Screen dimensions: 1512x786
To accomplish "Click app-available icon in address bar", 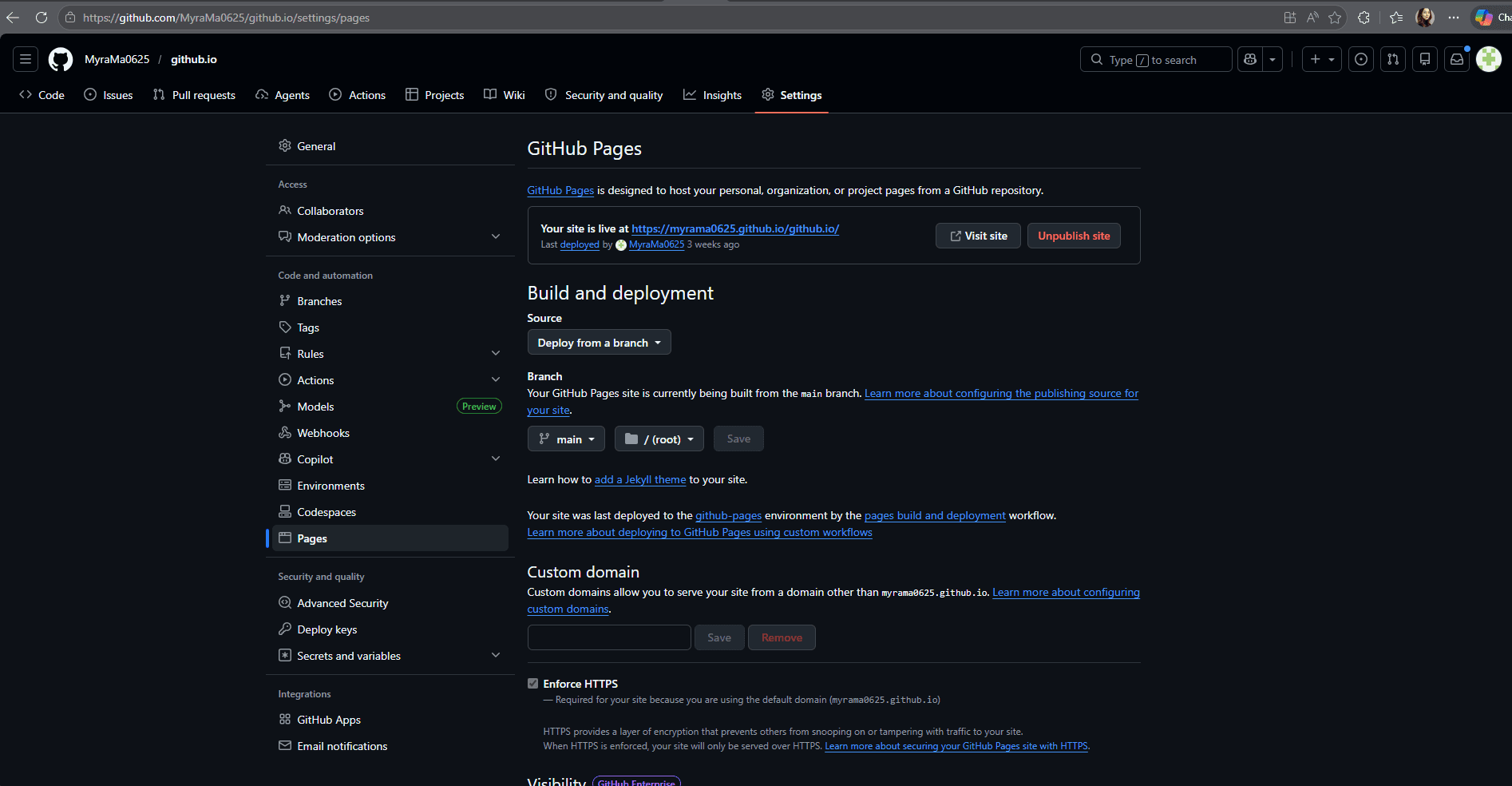I will (x=1290, y=18).
